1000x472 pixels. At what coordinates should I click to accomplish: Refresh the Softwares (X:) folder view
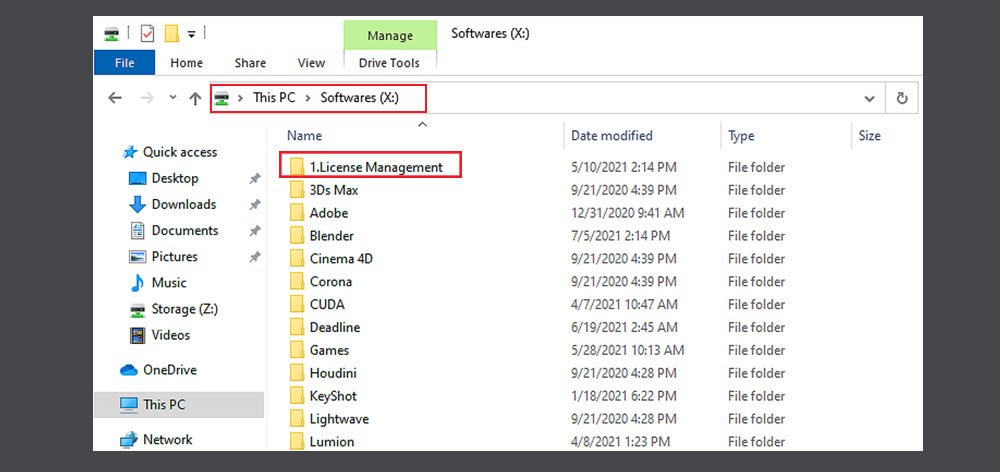coord(902,98)
